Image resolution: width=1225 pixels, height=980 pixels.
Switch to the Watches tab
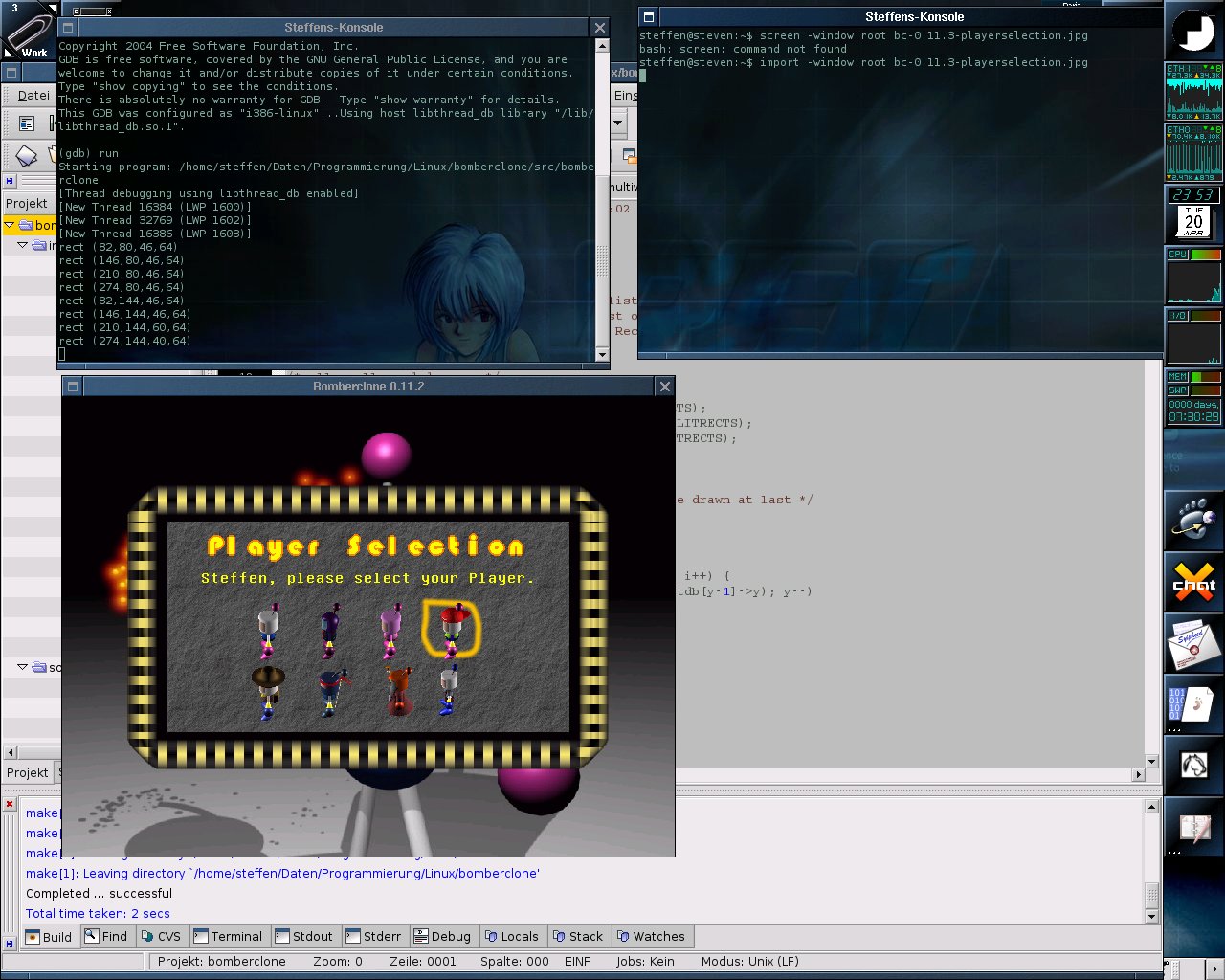[651, 937]
